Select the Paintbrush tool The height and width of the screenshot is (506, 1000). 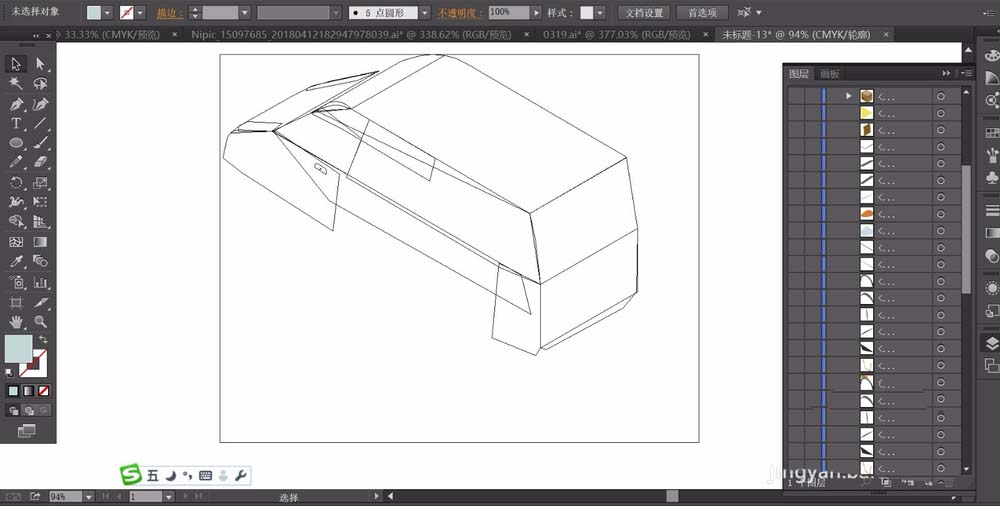(40, 144)
